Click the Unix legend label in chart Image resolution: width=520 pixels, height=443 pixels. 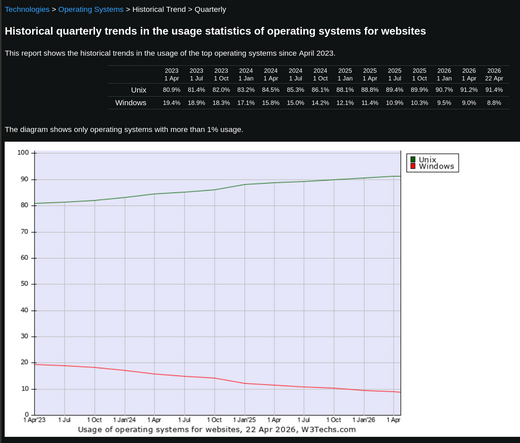click(x=427, y=159)
